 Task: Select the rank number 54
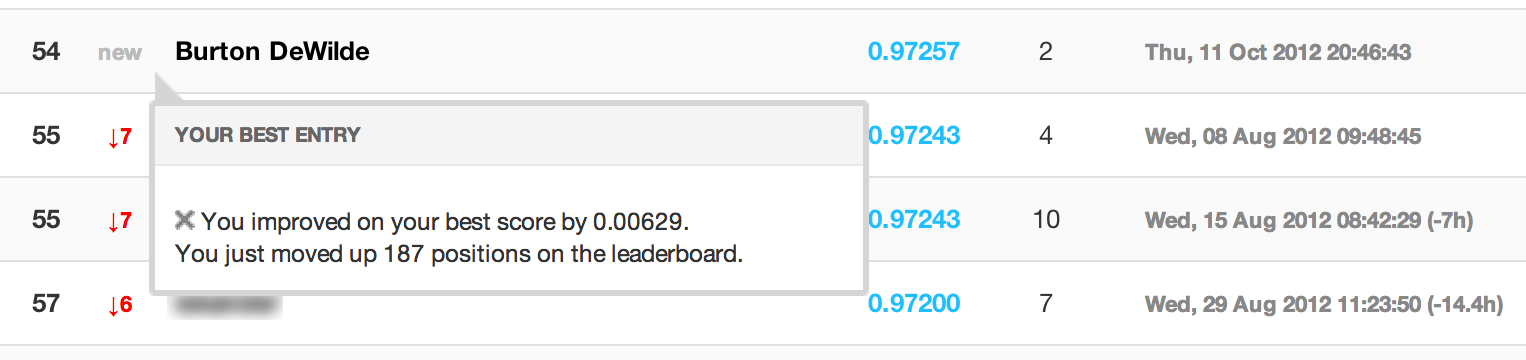click(x=46, y=51)
